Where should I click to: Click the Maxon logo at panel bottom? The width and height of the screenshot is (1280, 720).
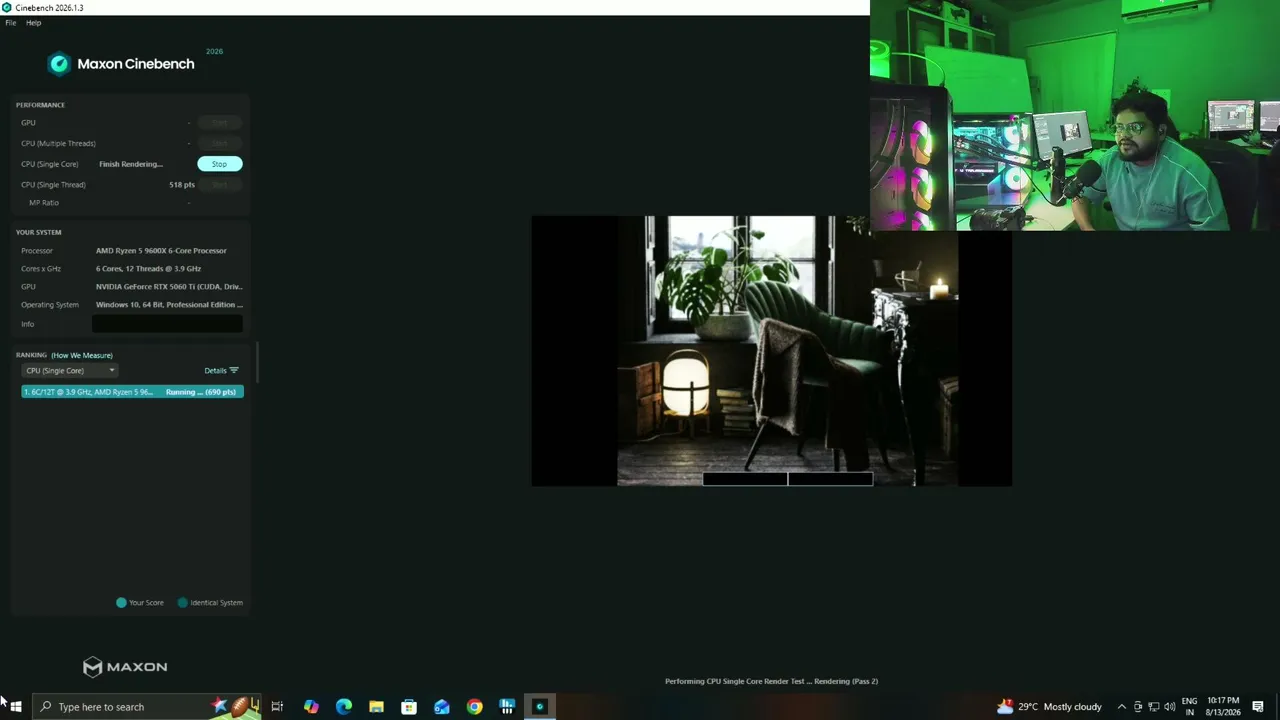[125, 667]
